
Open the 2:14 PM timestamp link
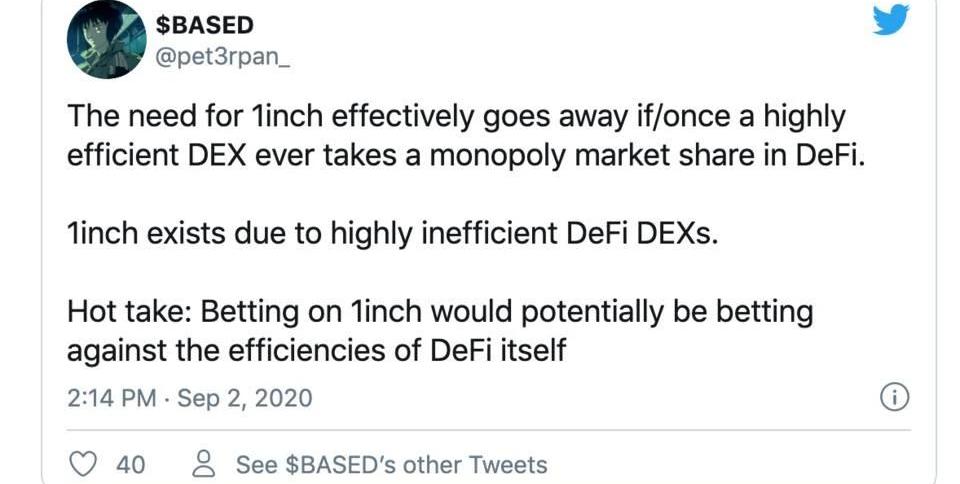pyautogui.click(x=111, y=398)
